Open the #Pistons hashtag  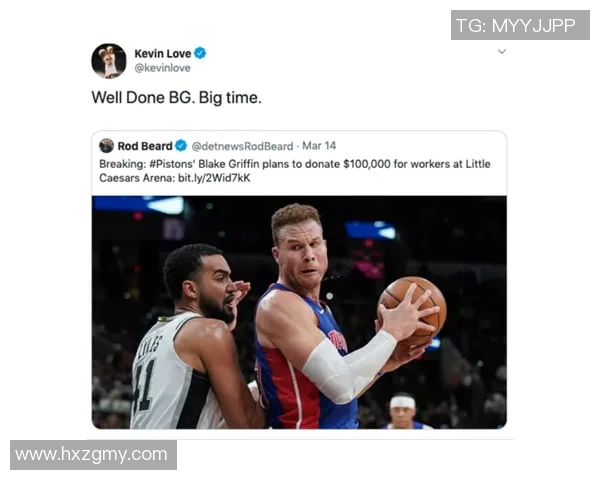(172, 164)
